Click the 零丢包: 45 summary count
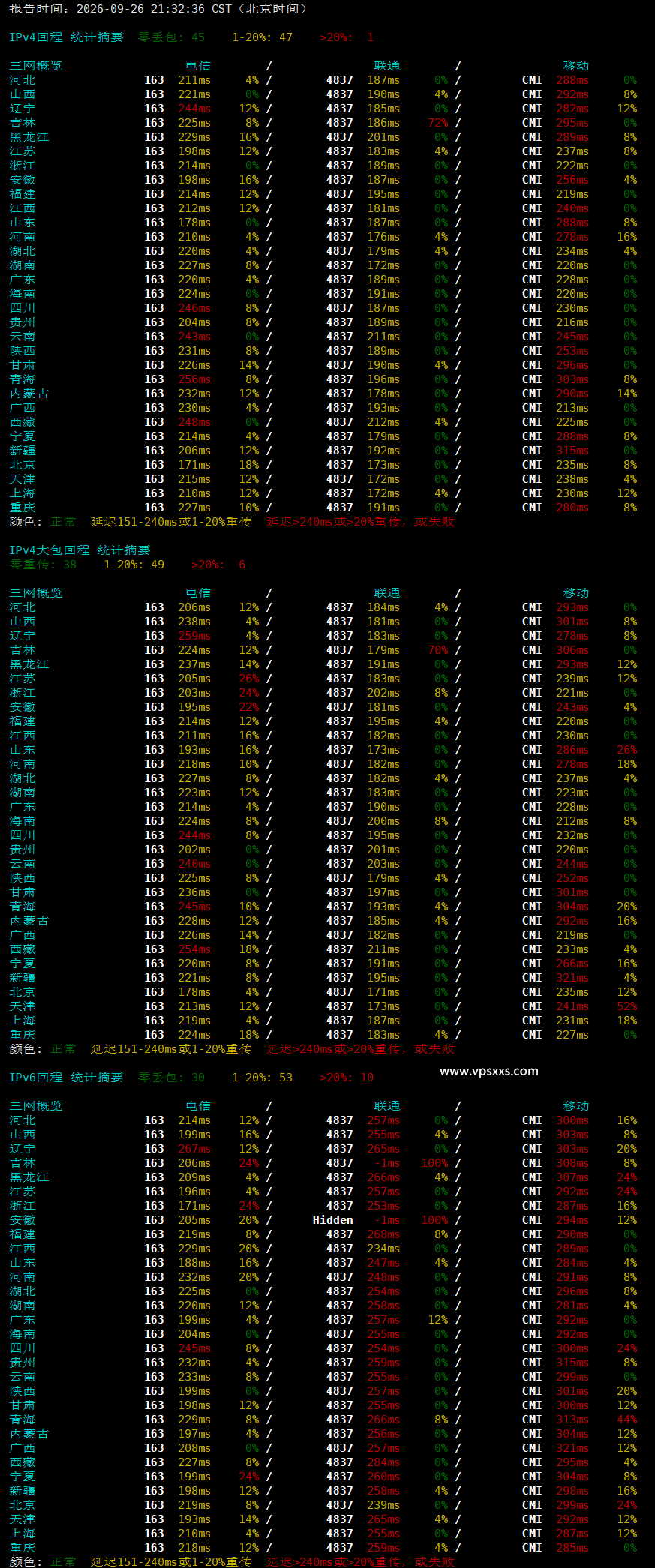Image resolution: width=655 pixels, height=1568 pixels. tap(171, 37)
